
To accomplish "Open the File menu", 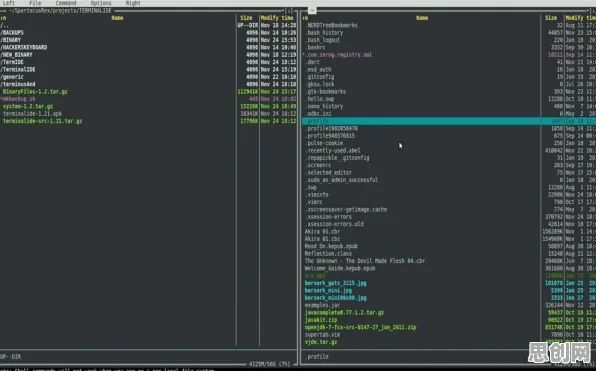I will 35,3.
